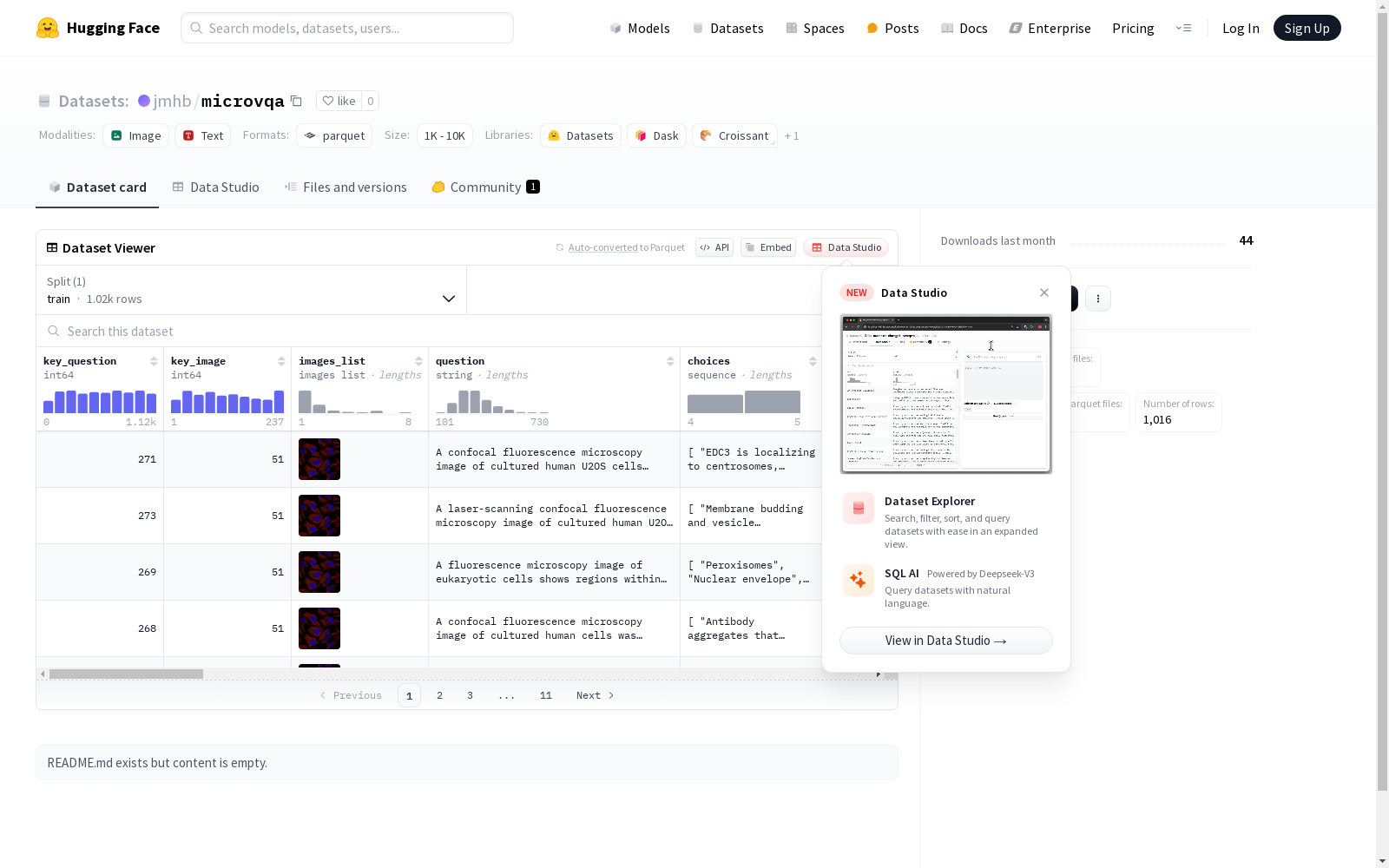This screenshot has height=868, width=1389.
Task: Sort by key_question column
Action: click(154, 361)
